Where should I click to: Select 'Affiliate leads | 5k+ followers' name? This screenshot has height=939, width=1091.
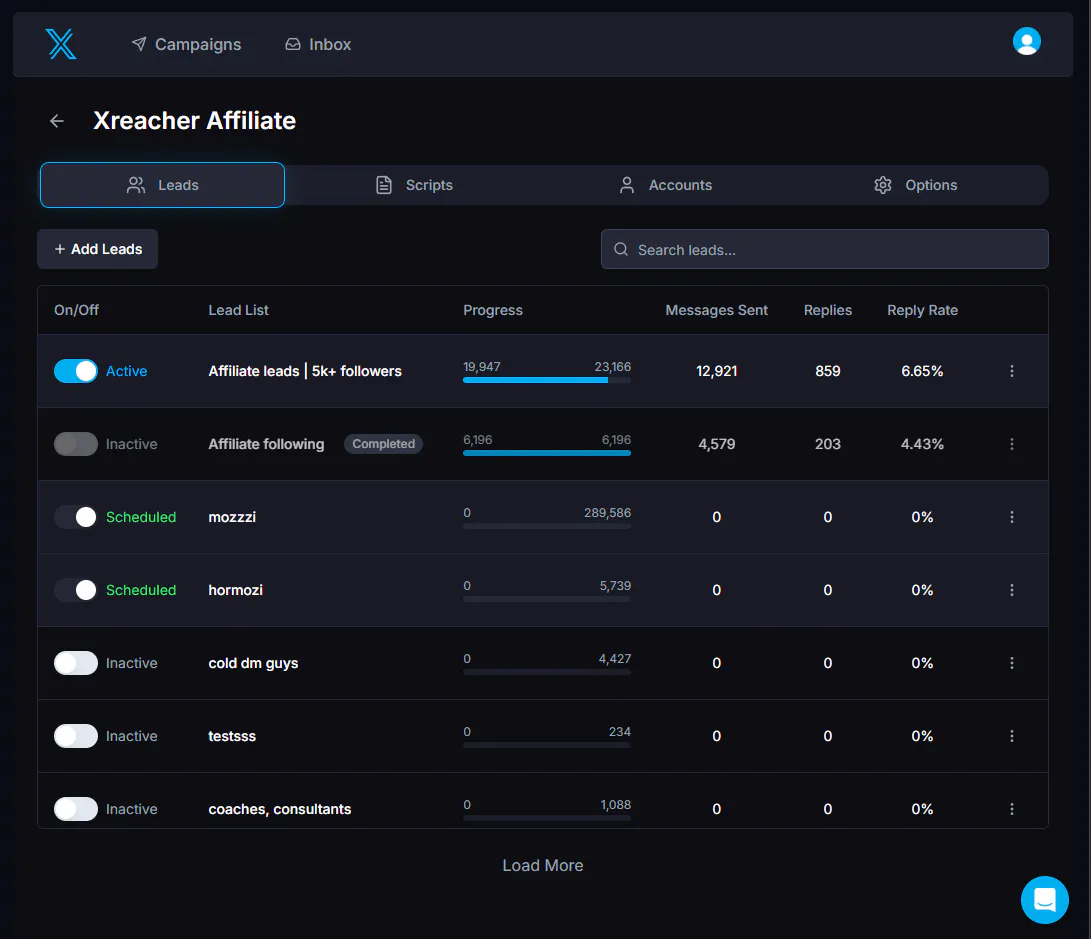pyautogui.click(x=305, y=371)
